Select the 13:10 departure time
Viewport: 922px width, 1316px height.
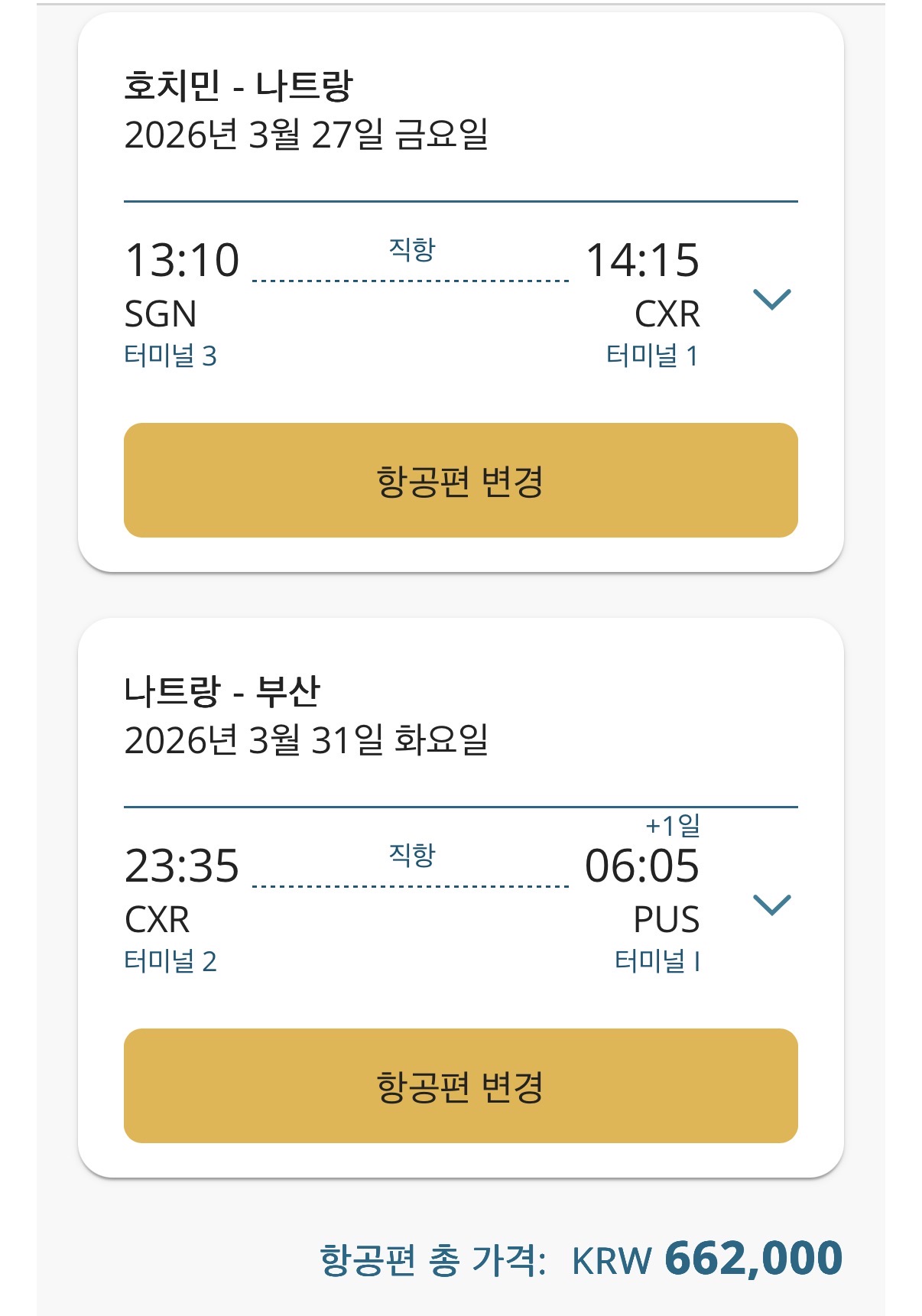[182, 260]
